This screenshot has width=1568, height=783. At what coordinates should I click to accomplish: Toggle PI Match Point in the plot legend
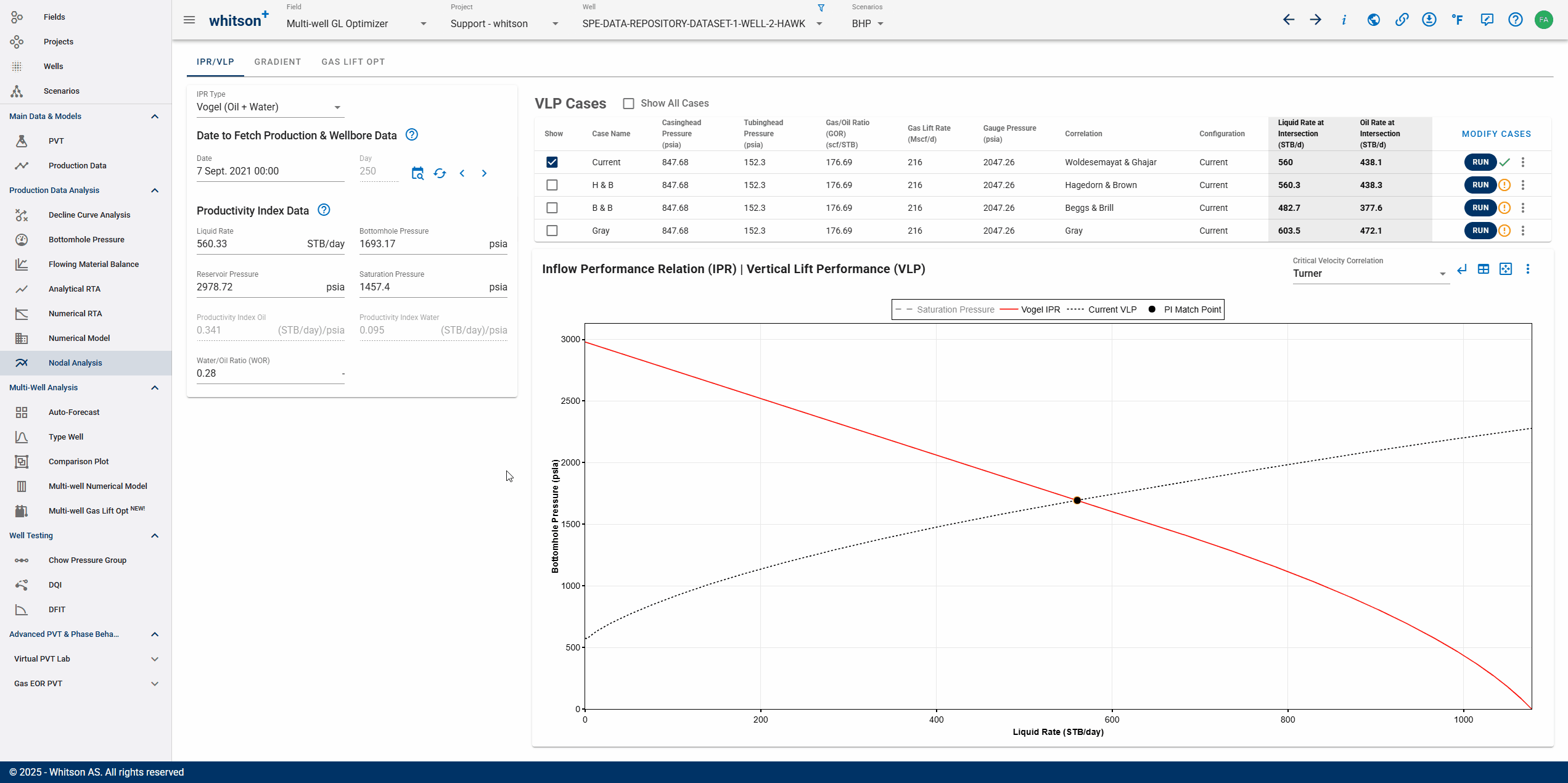(x=1184, y=310)
